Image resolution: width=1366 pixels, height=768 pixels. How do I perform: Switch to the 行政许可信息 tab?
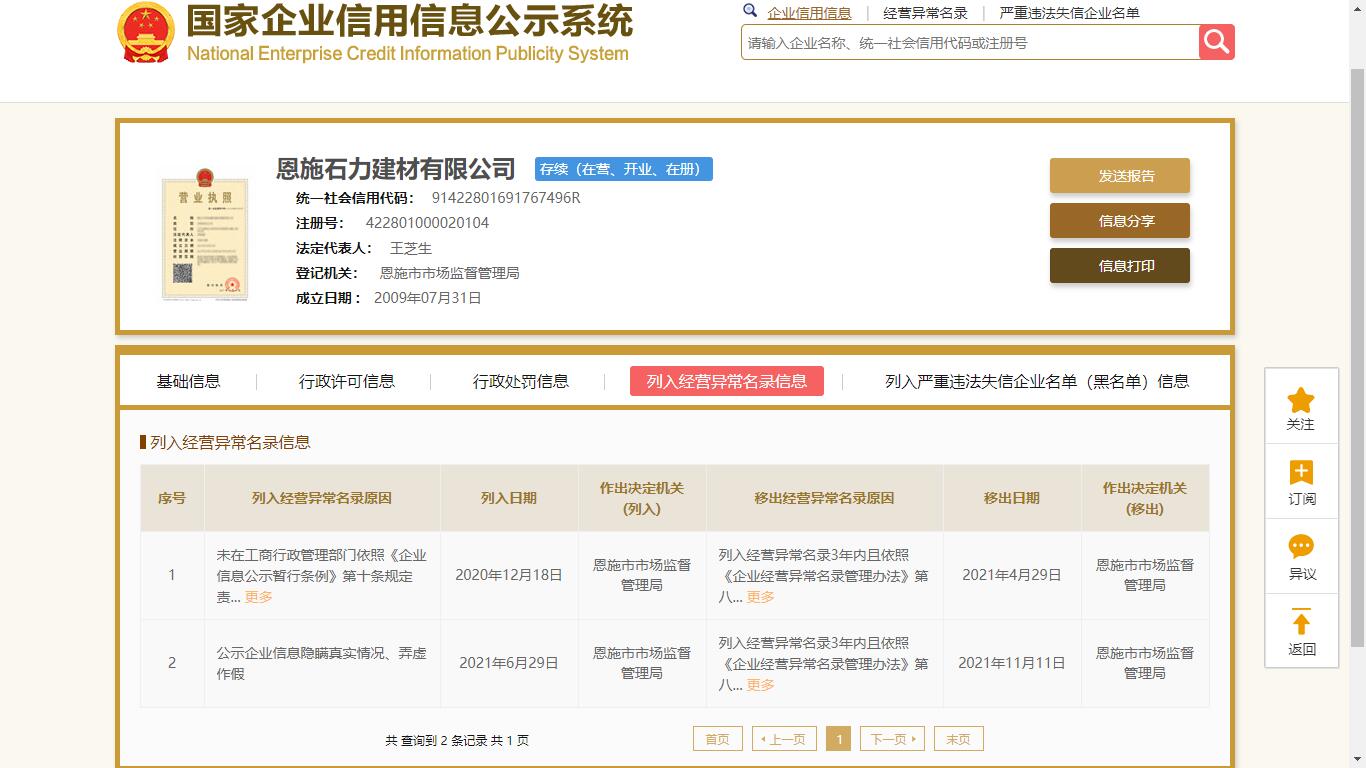[x=346, y=381]
